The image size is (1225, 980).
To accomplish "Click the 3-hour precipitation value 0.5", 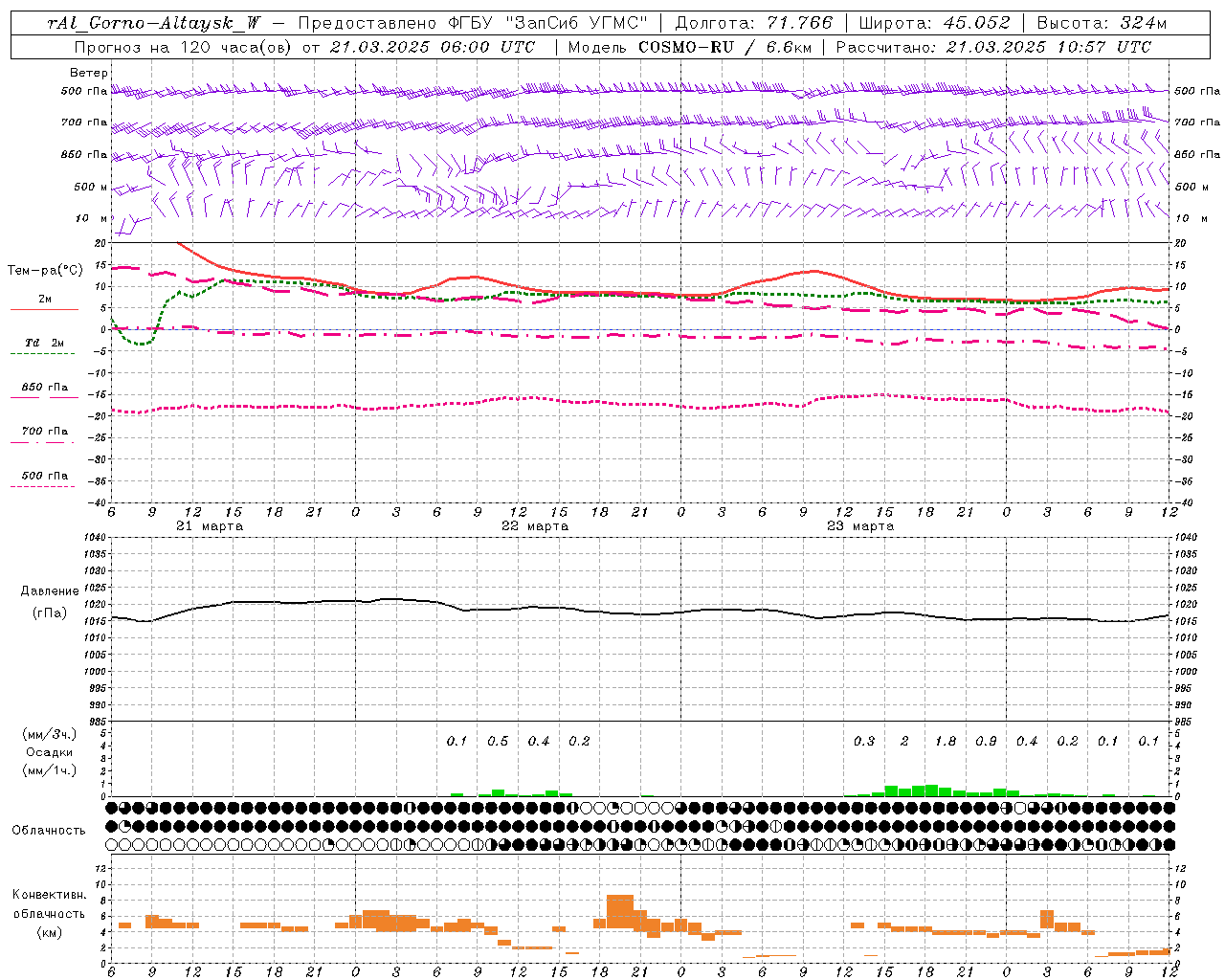I will pyautogui.click(x=498, y=742).
